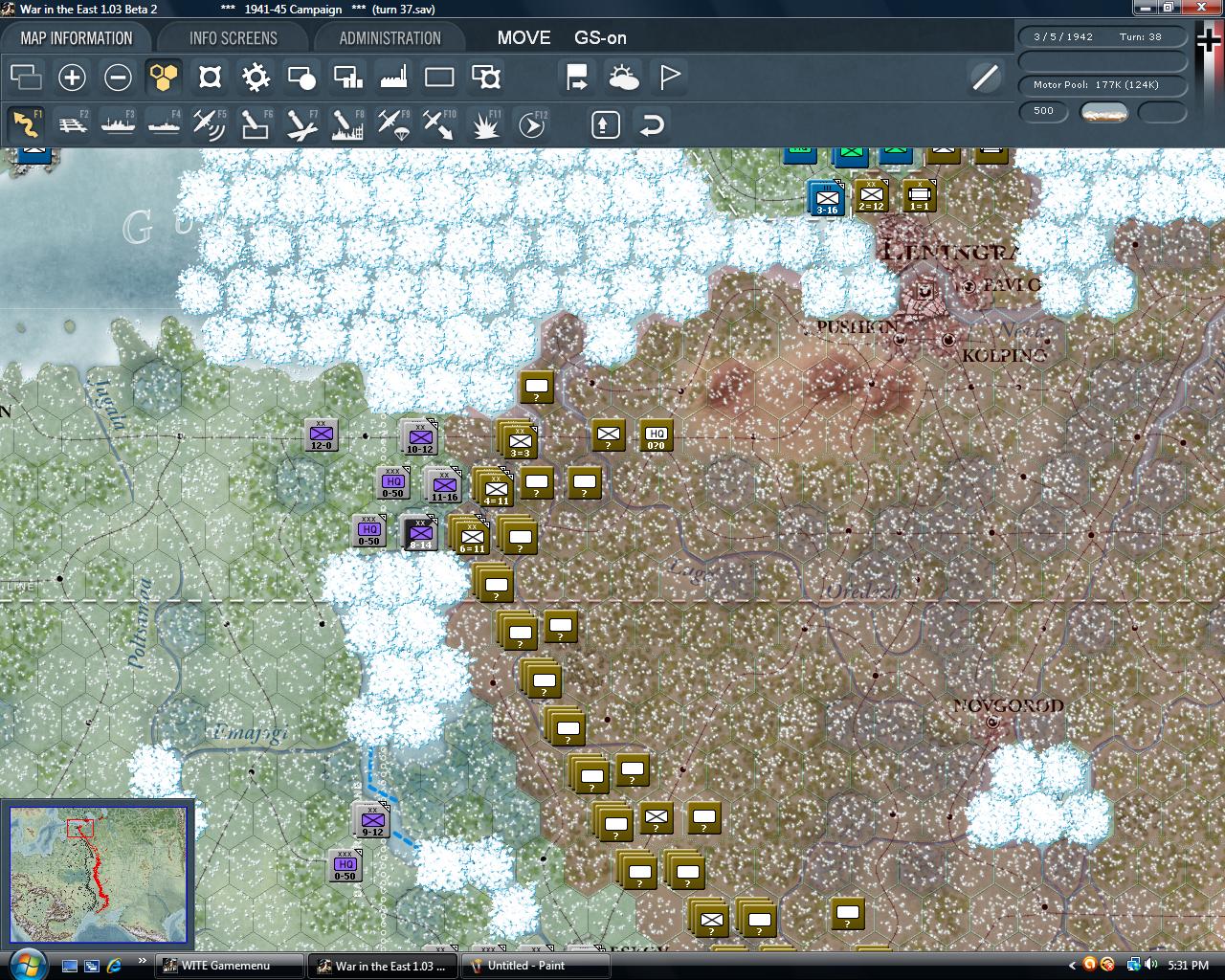1225x980 pixels.
Task: Click the F12 end turn icon
Action: (x=531, y=124)
